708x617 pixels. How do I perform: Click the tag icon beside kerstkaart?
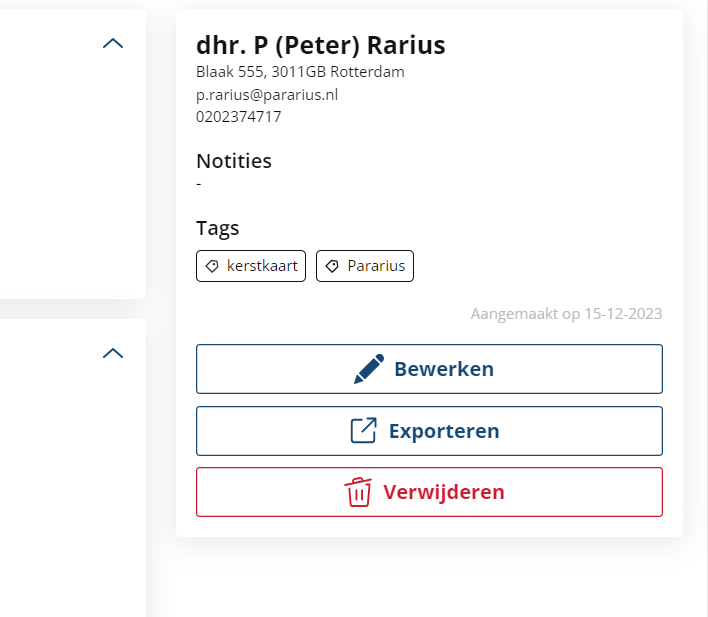pos(212,266)
